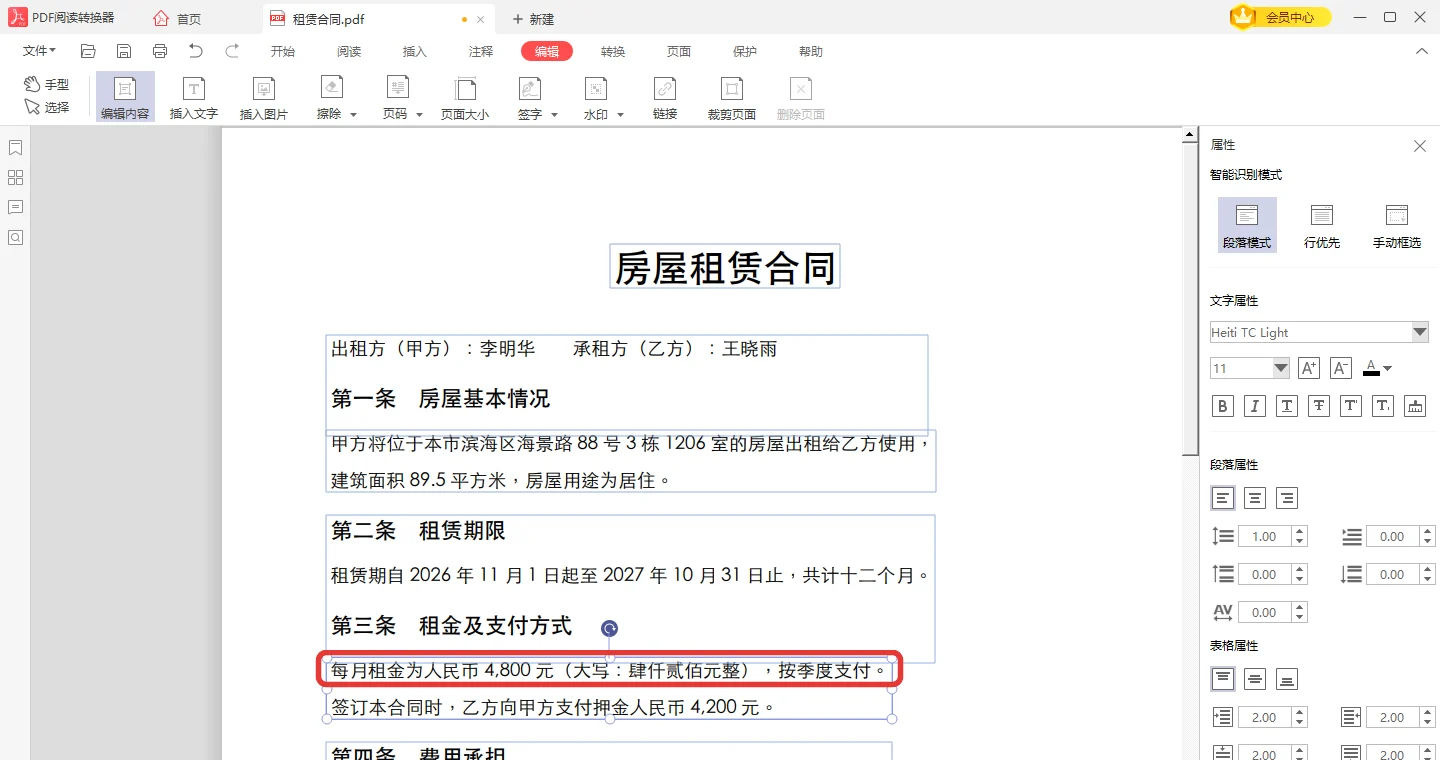Close the 属性 properties panel

pos(1420,146)
